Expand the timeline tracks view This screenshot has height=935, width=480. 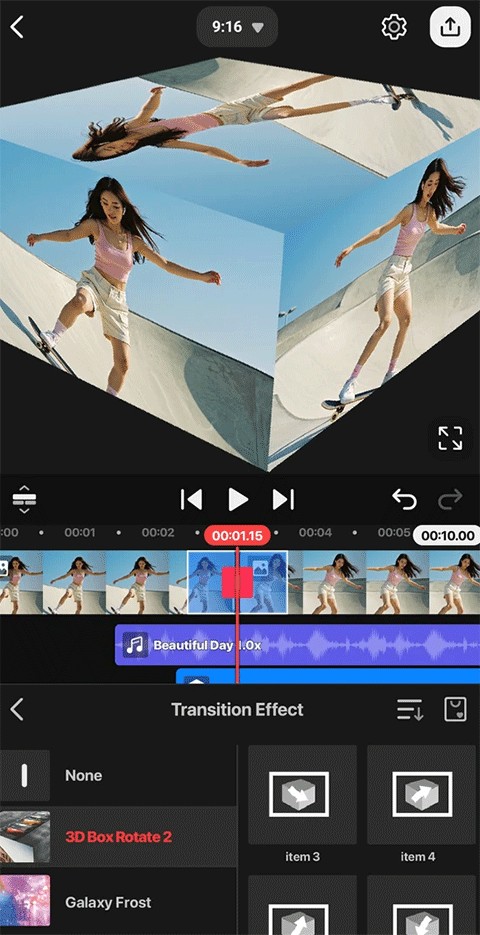[24, 500]
